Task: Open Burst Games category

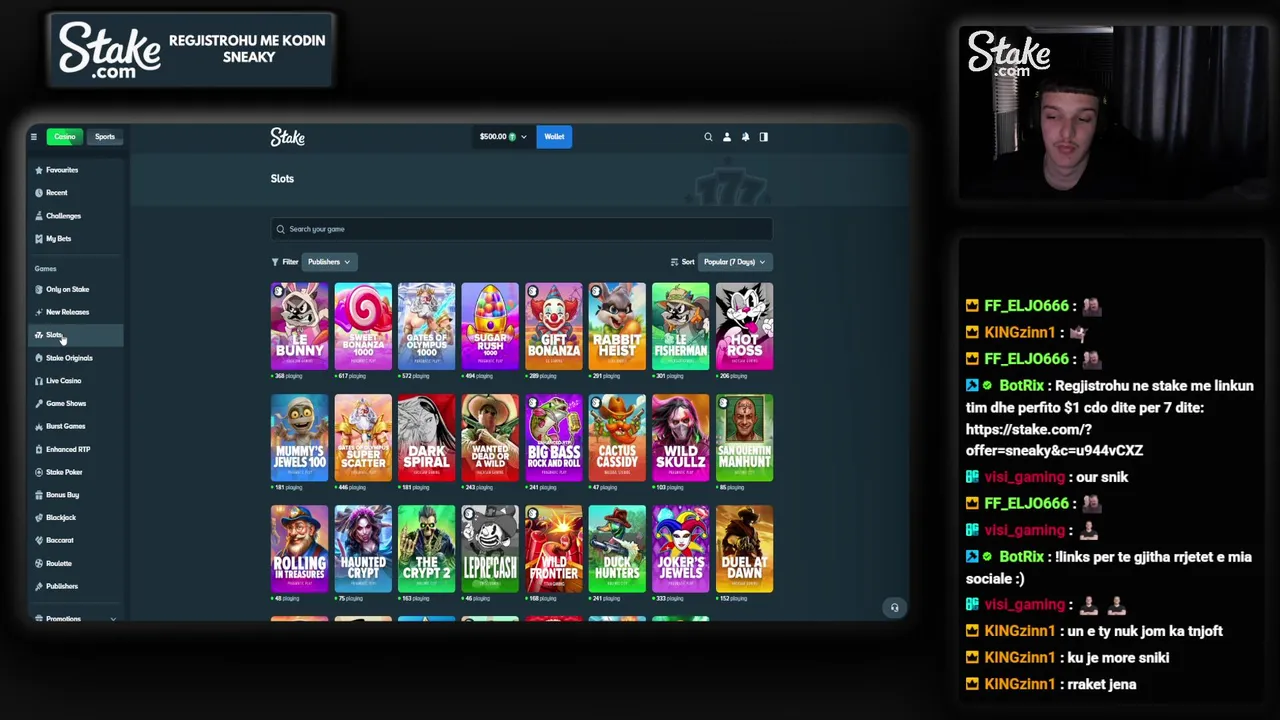Action: (x=76, y=426)
